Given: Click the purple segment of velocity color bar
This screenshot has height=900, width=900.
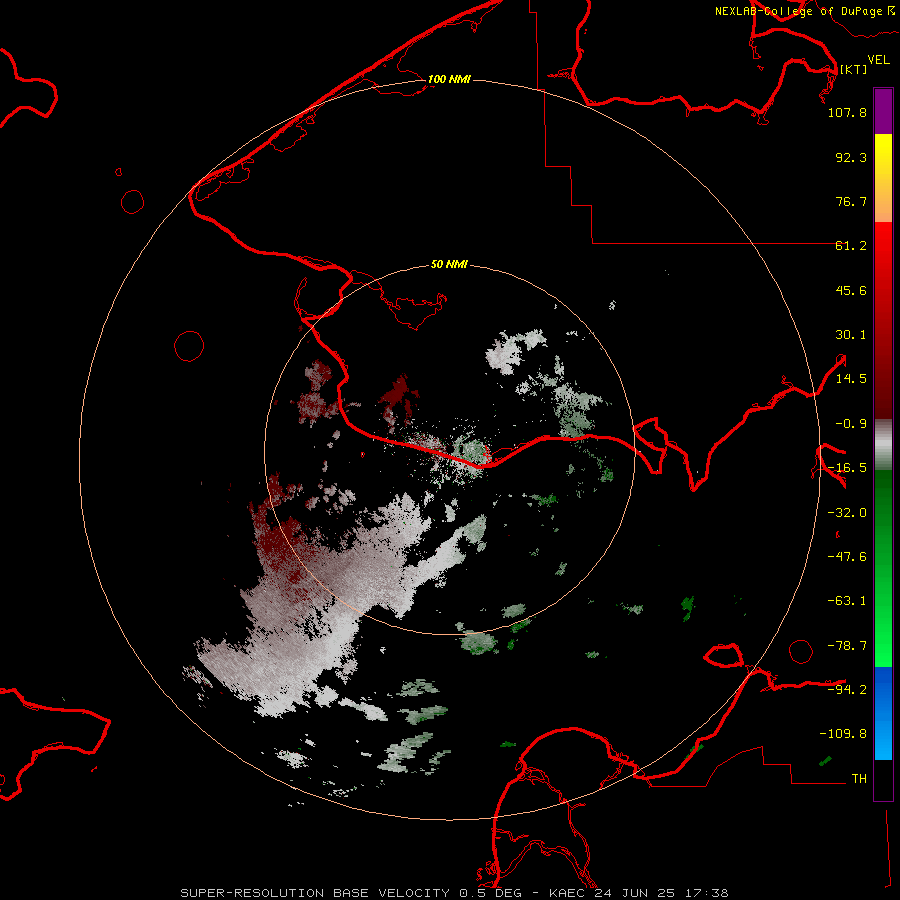Looking at the screenshot, I should [883, 111].
